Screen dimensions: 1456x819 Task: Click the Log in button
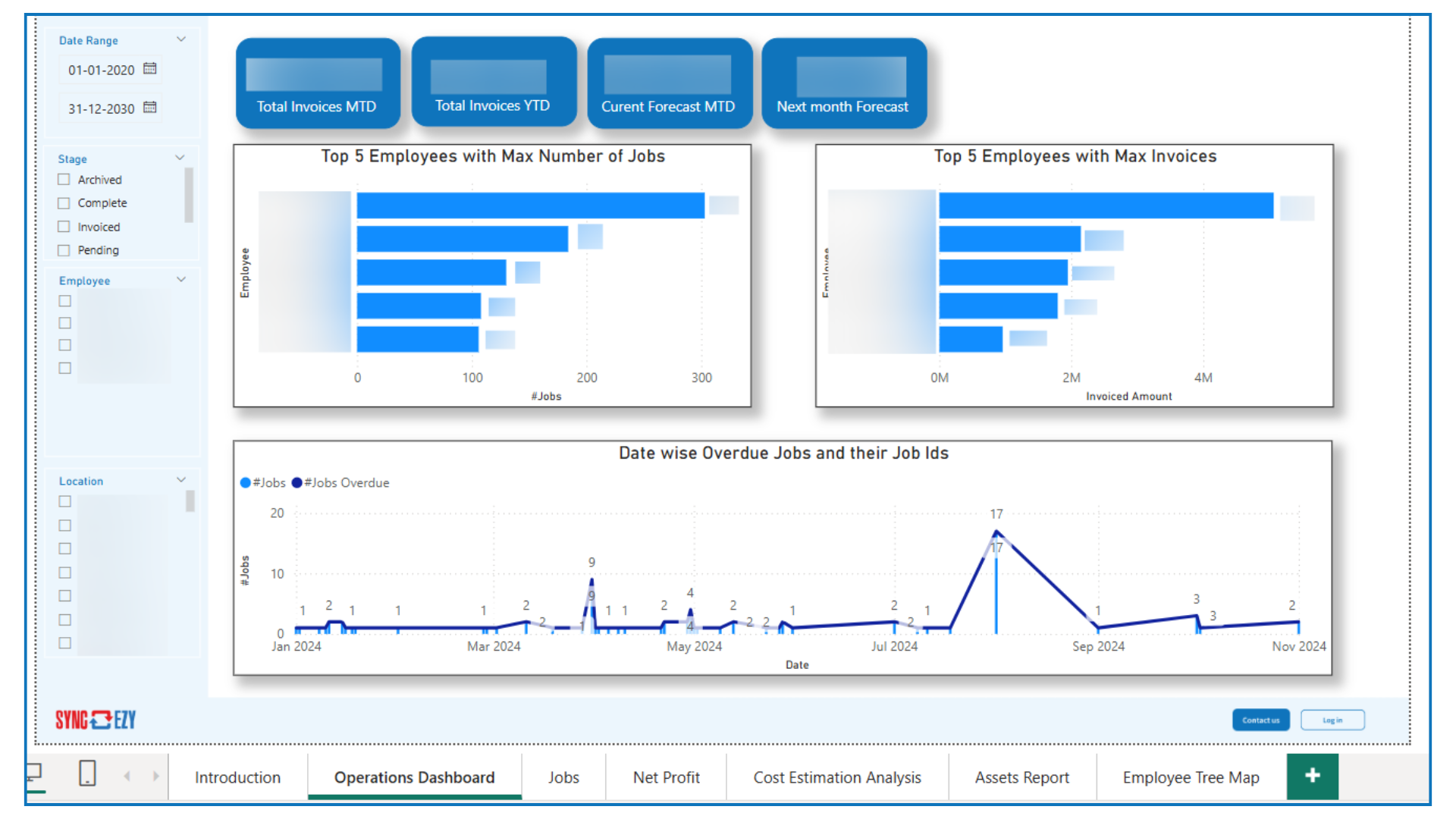[1332, 720]
